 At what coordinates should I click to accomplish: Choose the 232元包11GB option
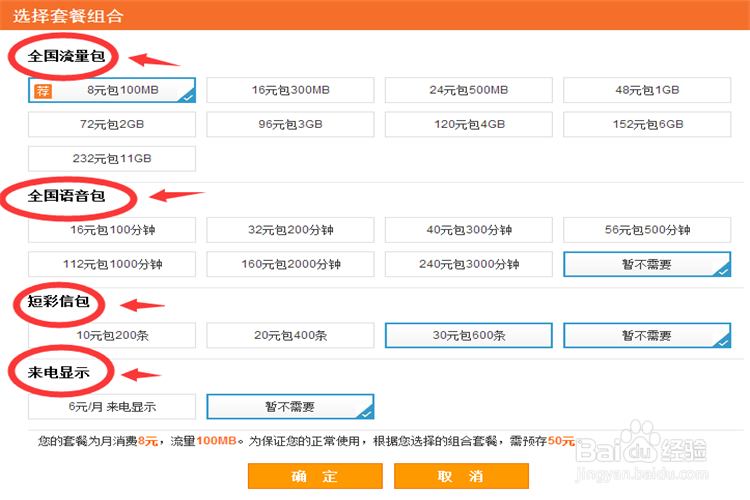point(112,158)
